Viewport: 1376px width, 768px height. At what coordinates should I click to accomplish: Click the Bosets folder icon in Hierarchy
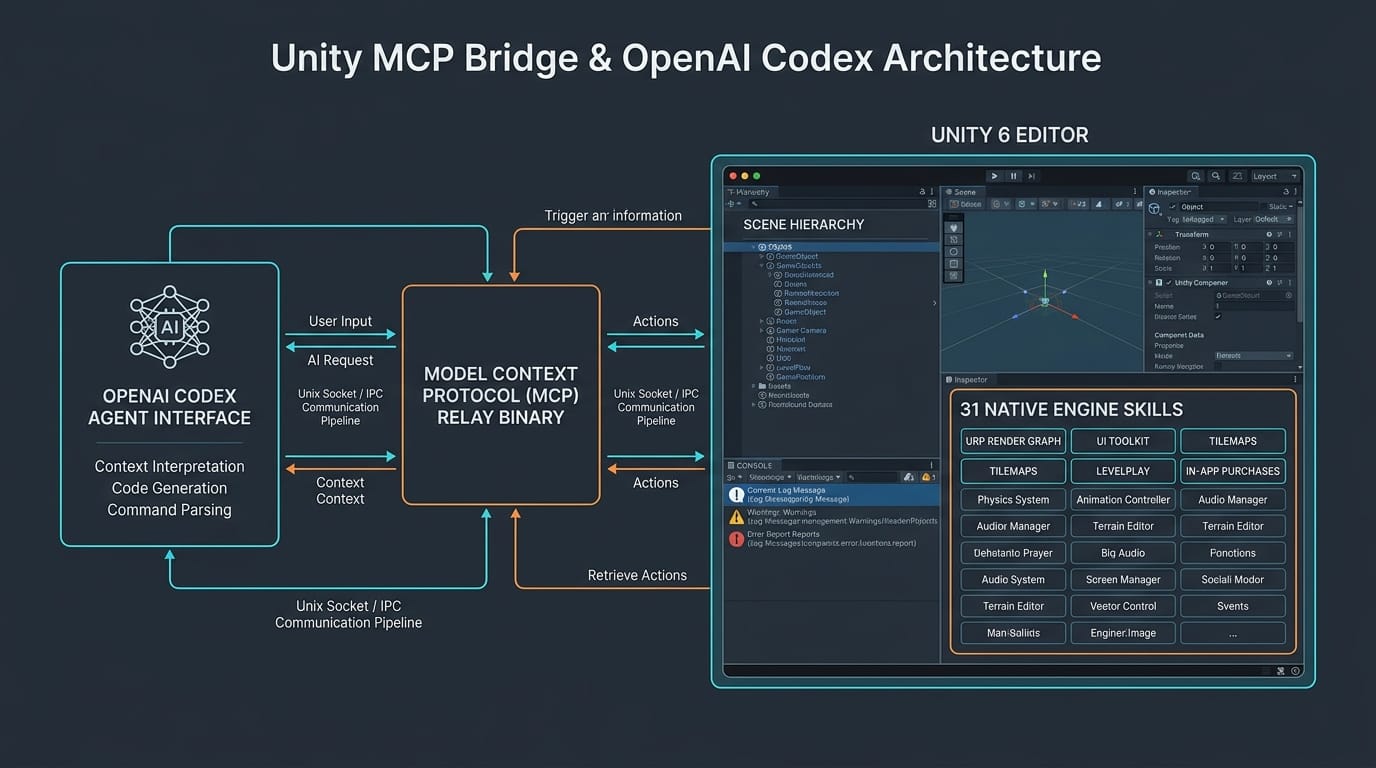click(x=762, y=386)
